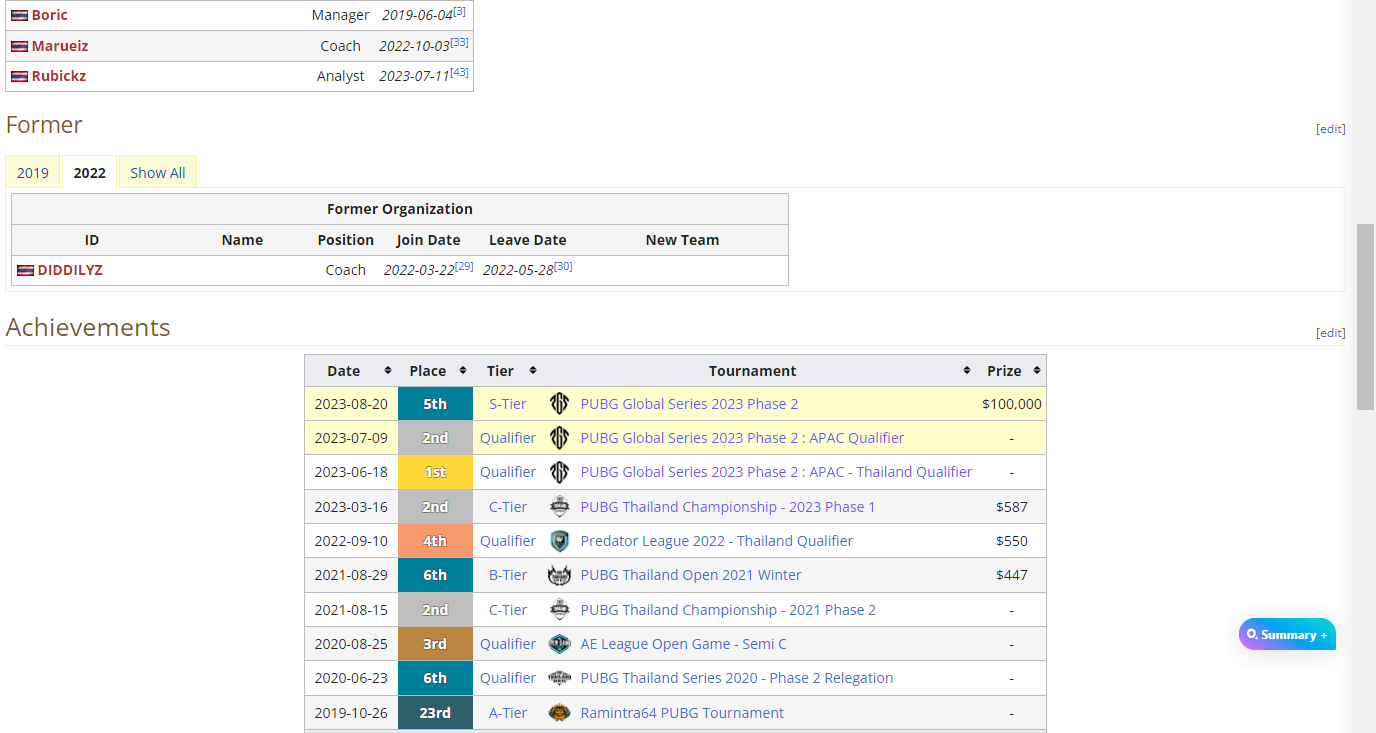The image size is (1376, 733).
Task: Click the Ramintra64 PUBG Tournament icon
Action: click(x=560, y=713)
